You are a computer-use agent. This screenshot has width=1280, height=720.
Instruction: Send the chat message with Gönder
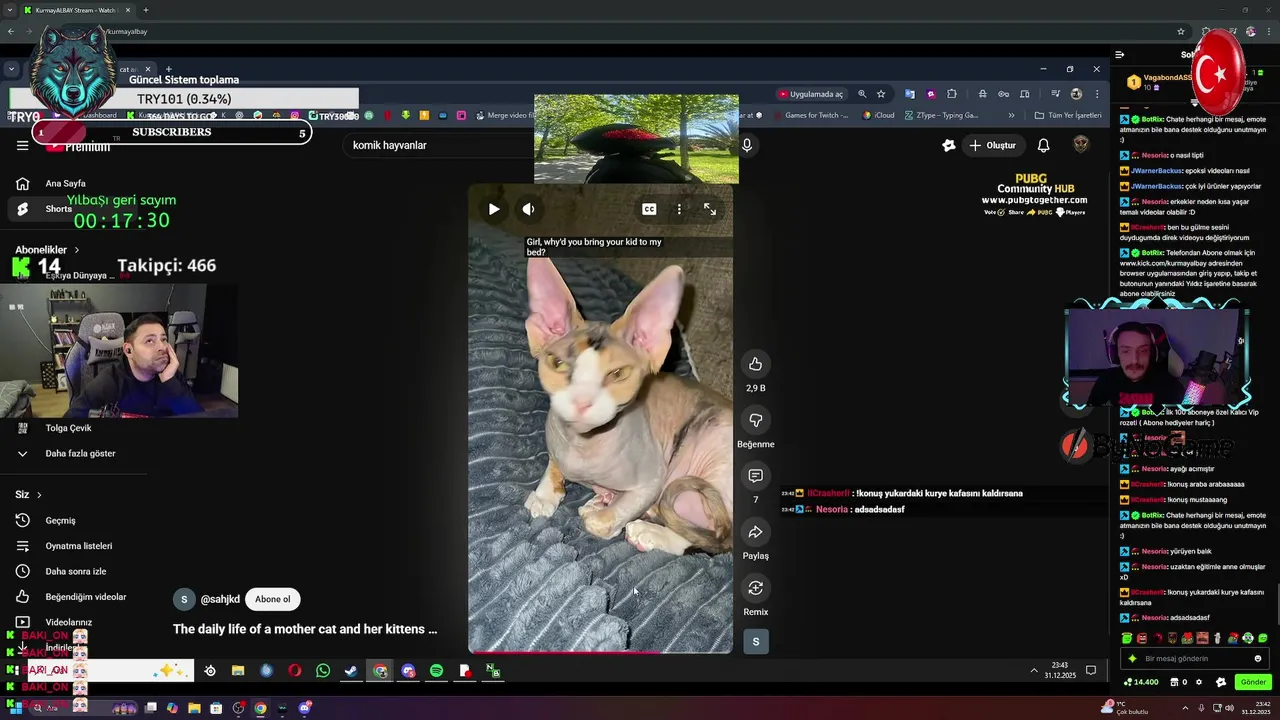(x=1253, y=682)
